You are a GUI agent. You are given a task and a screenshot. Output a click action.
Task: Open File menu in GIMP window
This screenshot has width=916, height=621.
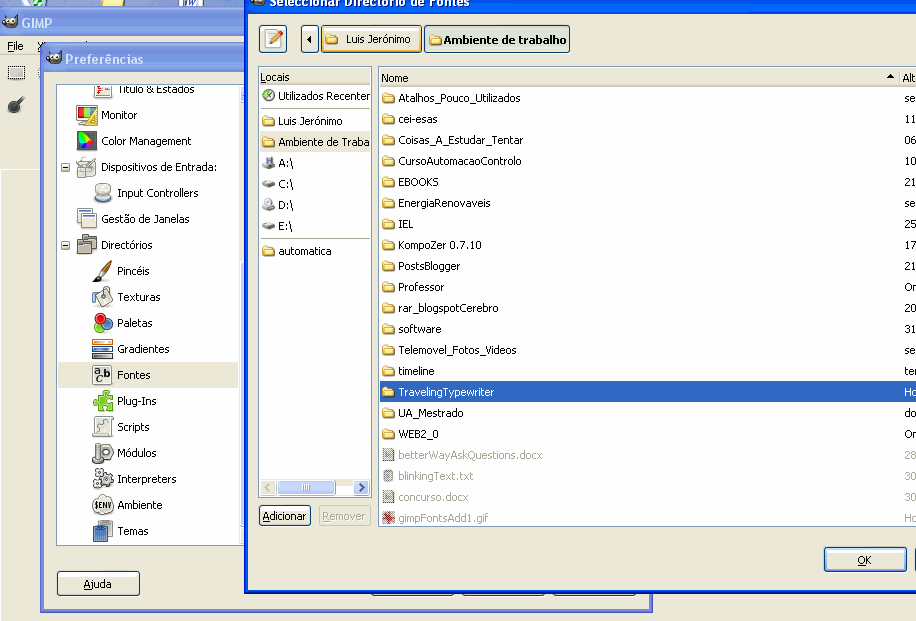point(15,46)
